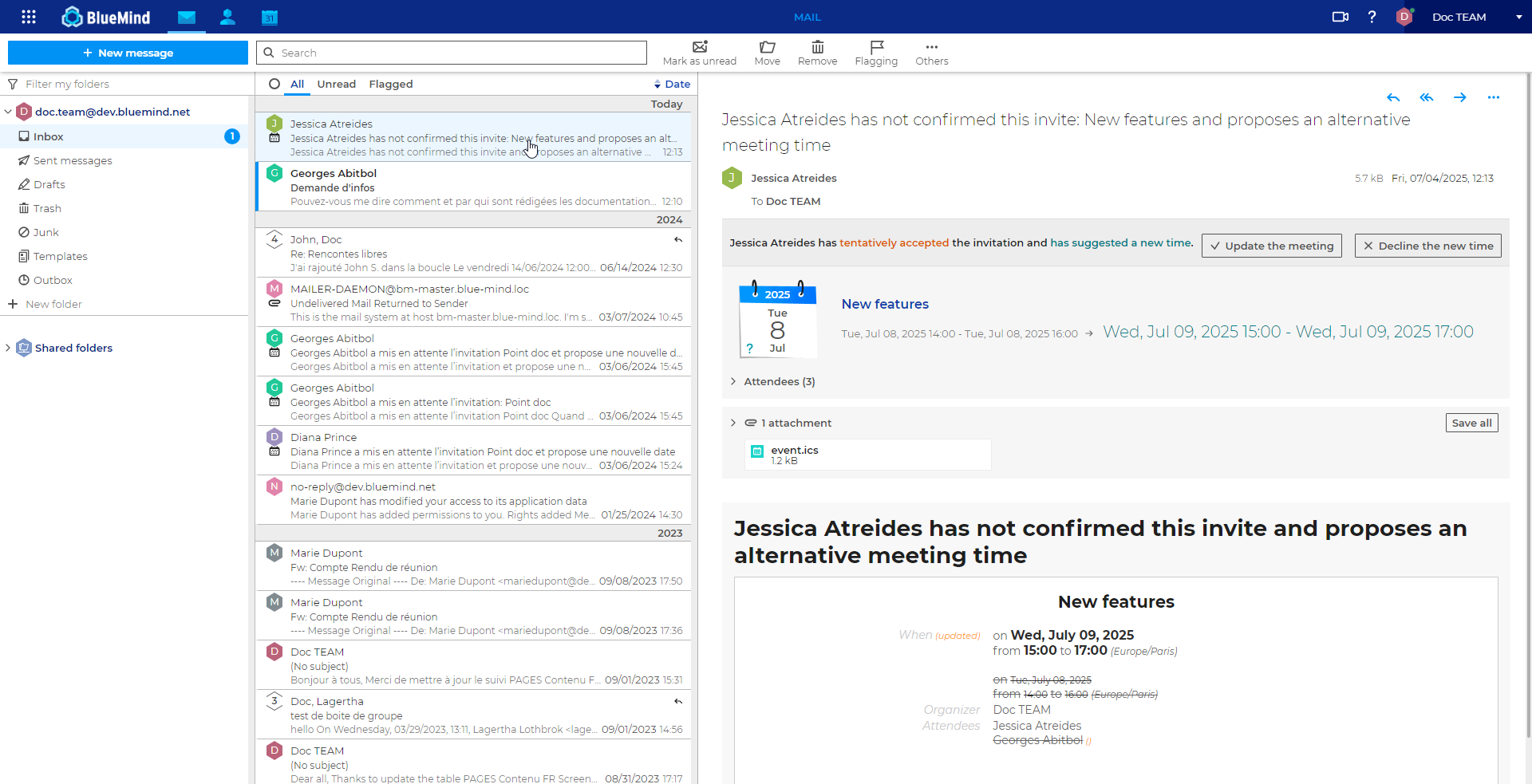Open the Contacts app icon
Viewport: 1532px width, 784px height.
pos(227,17)
